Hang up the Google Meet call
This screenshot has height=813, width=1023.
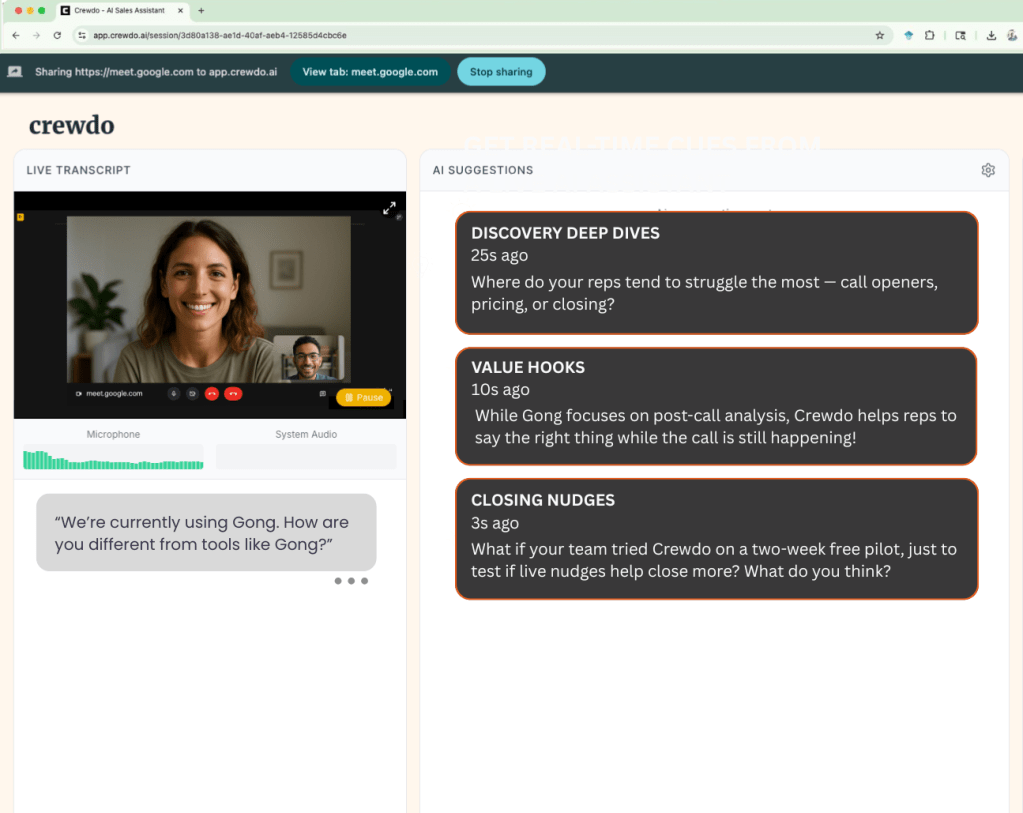click(212, 394)
